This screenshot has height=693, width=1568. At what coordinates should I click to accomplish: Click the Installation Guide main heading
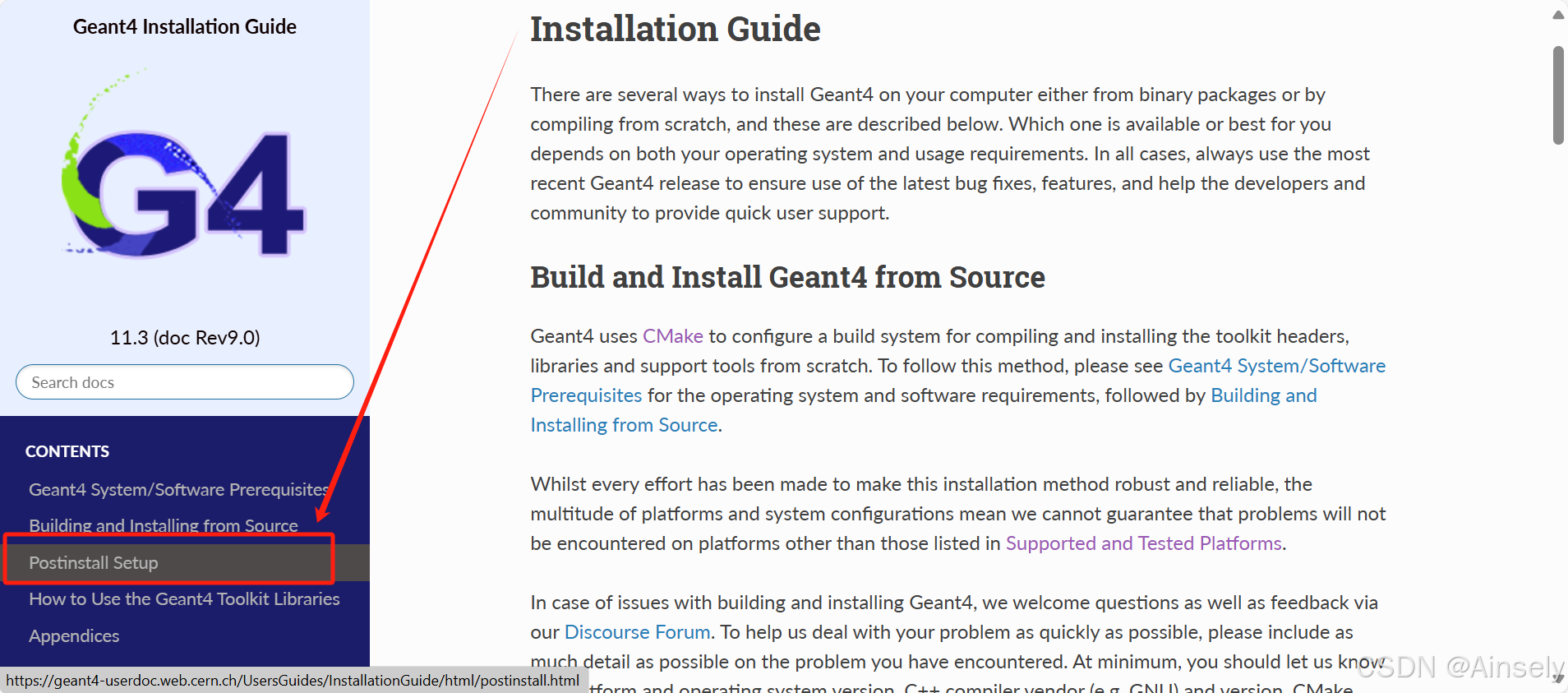[676, 29]
